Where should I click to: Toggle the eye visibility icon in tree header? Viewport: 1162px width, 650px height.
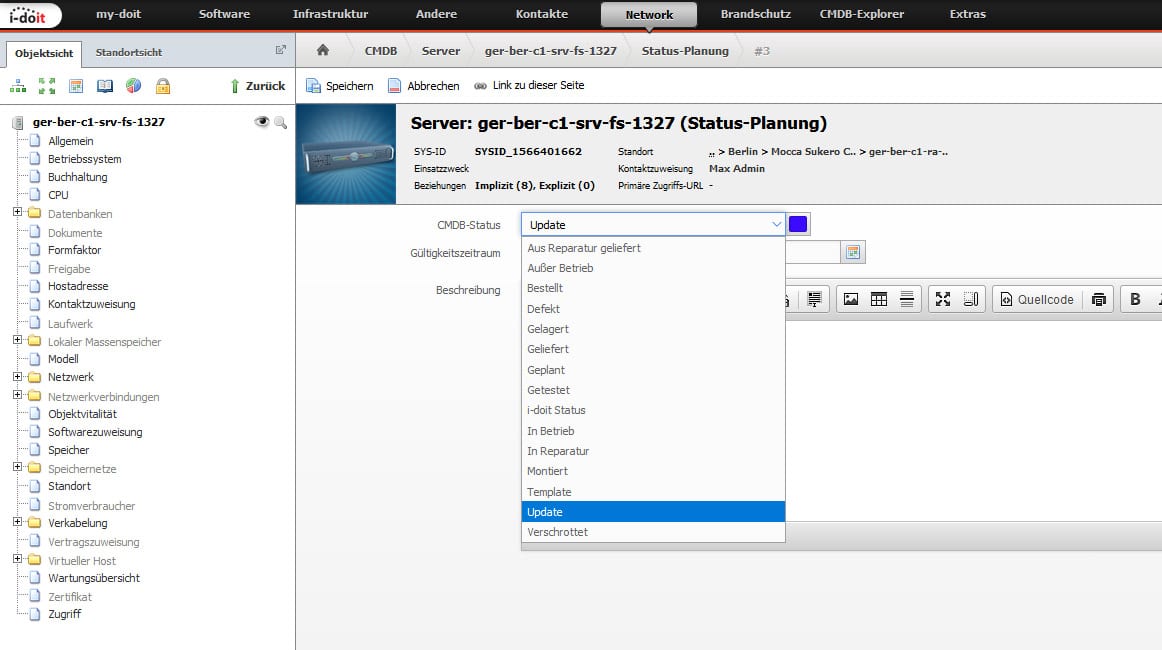pyautogui.click(x=261, y=122)
